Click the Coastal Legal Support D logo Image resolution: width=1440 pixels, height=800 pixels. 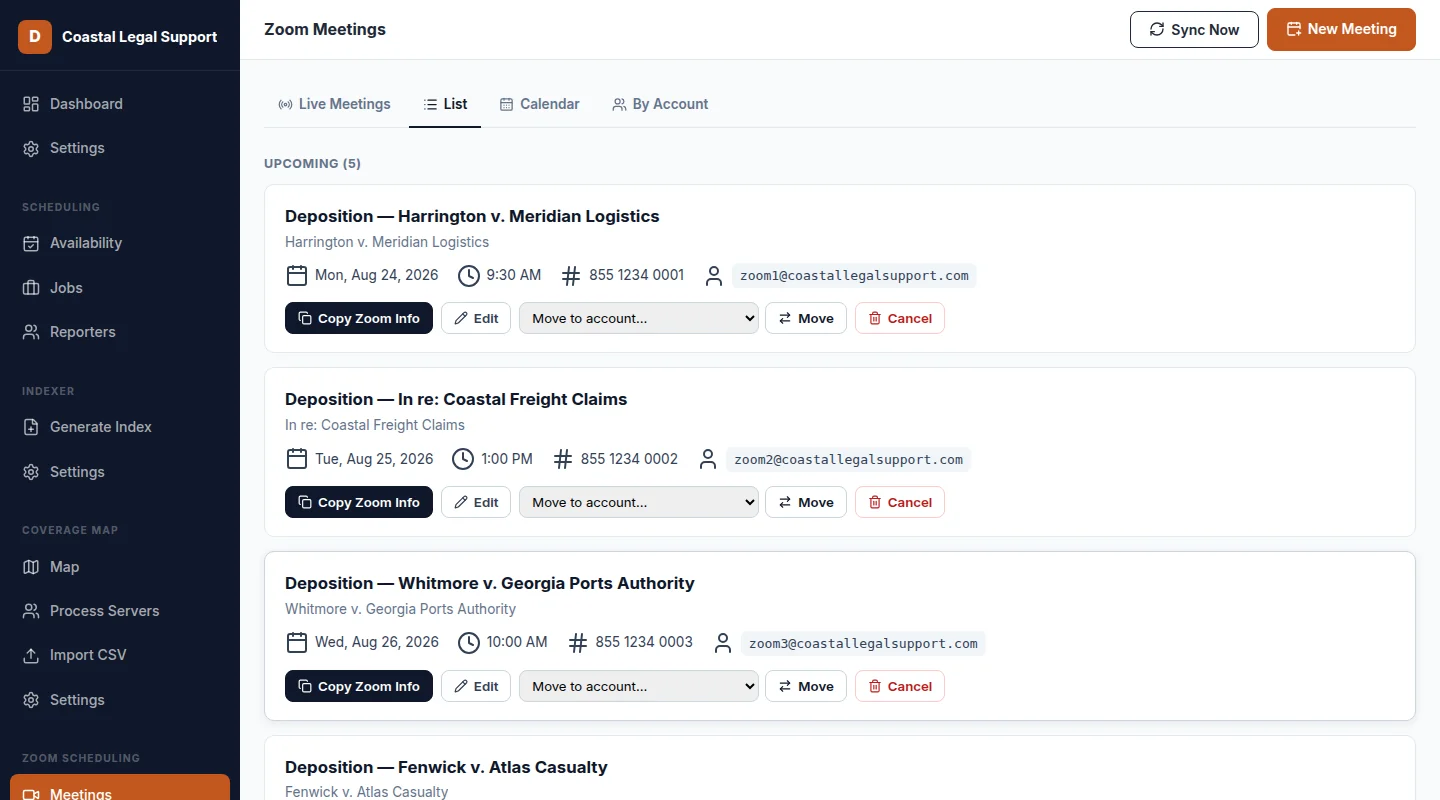(x=35, y=37)
